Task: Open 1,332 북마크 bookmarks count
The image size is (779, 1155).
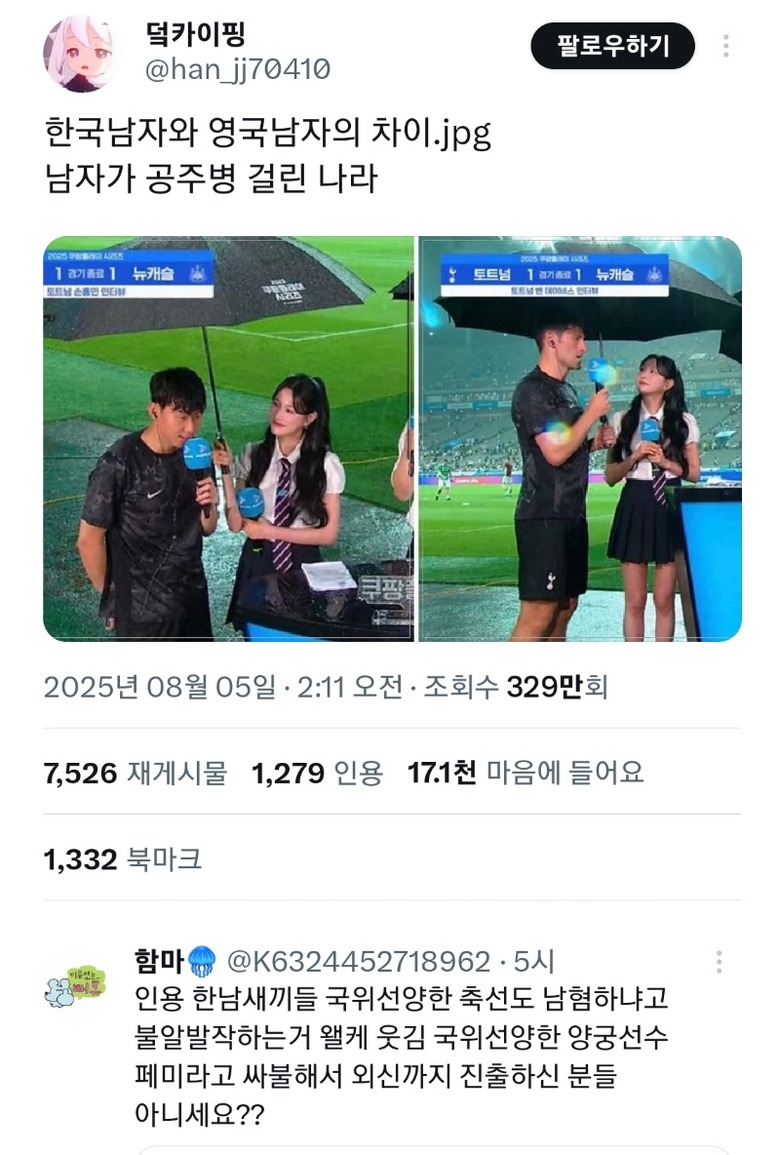Action: [122, 859]
